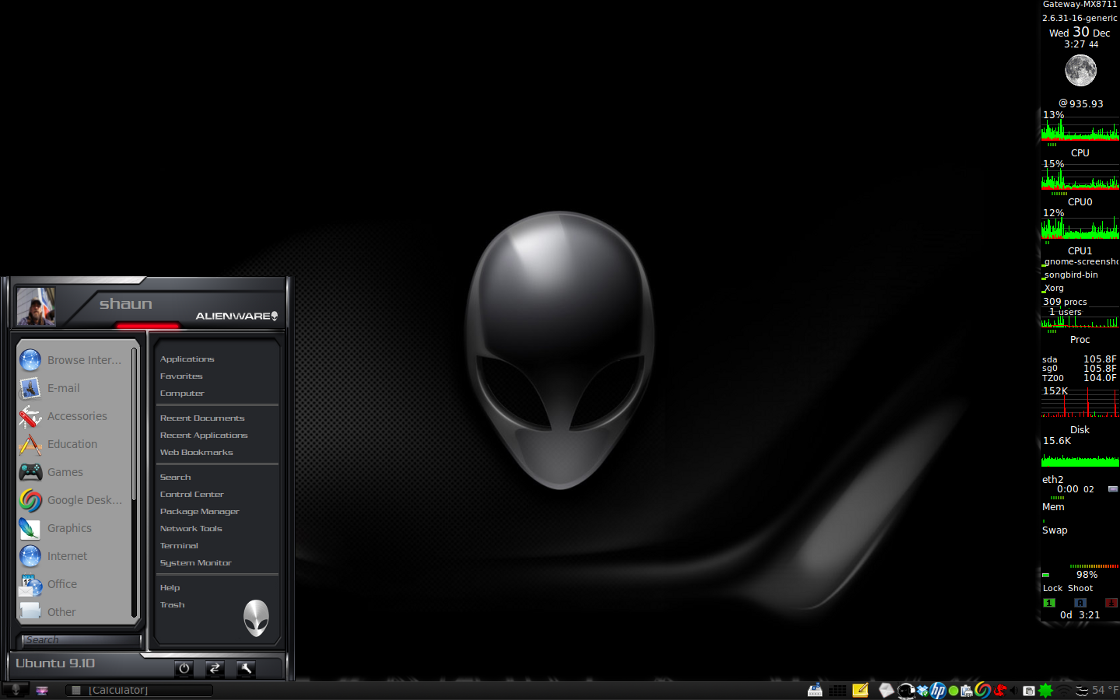Click the workspace switcher grid on taskbar

point(837,690)
